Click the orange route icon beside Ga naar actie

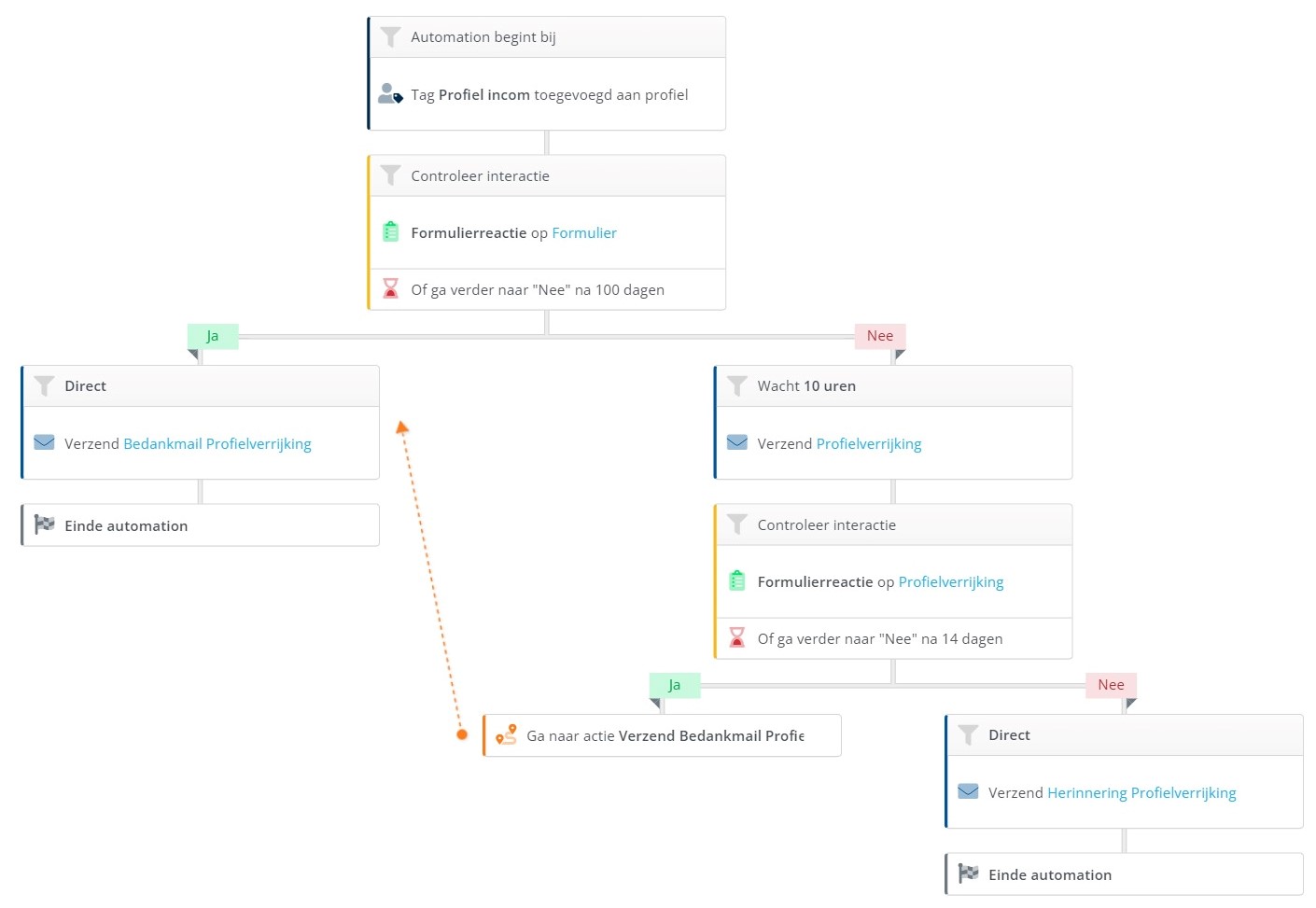click(506, 735)
